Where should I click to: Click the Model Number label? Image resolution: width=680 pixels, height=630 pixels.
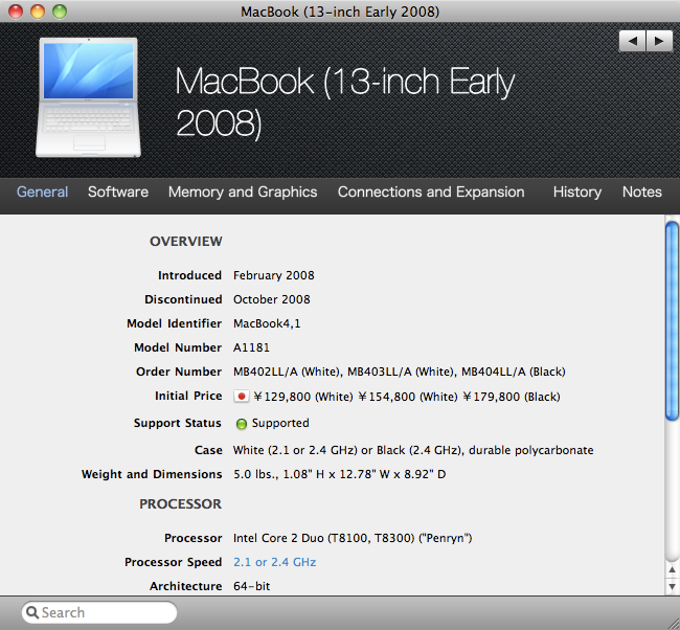pyautogui.click(x=178, y=347)
